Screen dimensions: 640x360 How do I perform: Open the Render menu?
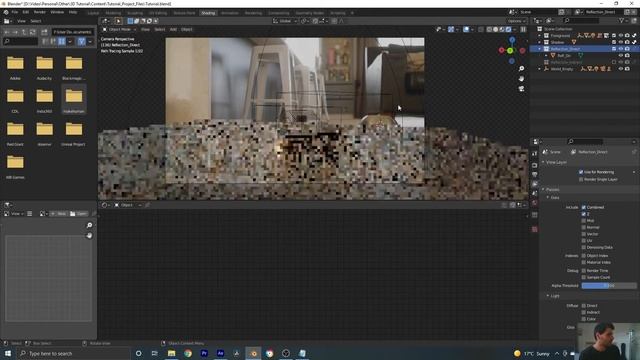tap(40, 12)
